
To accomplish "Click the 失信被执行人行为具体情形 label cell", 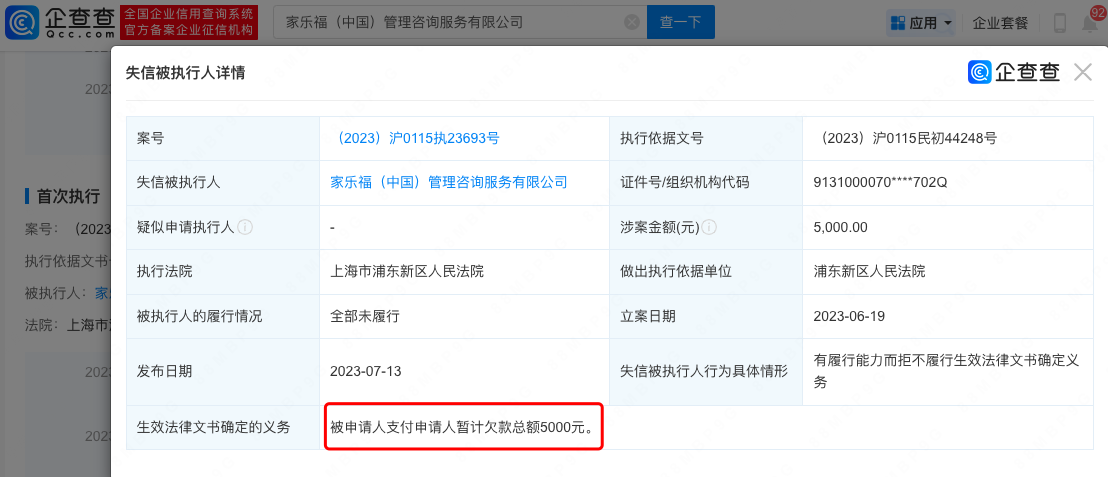I will (705, 371).
